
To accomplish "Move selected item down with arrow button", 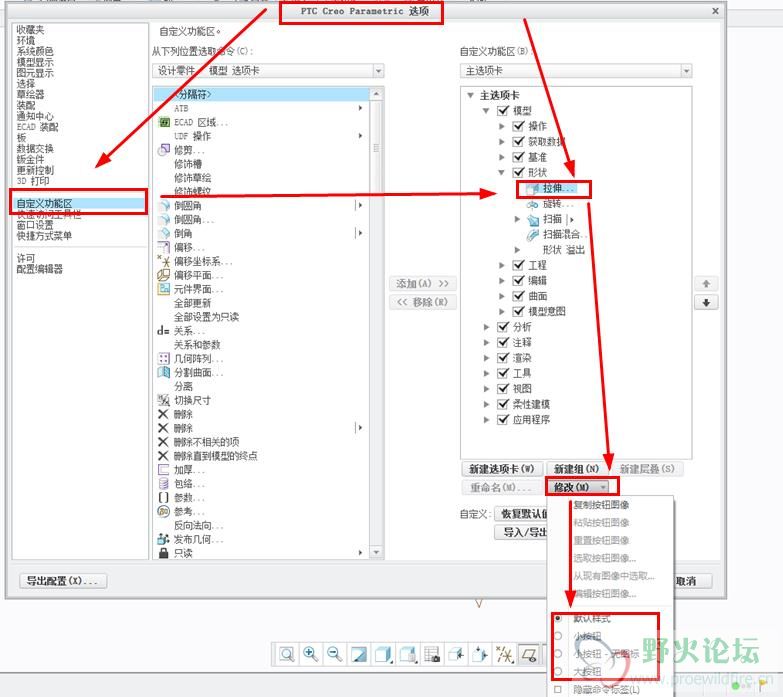I will (706, 303).
